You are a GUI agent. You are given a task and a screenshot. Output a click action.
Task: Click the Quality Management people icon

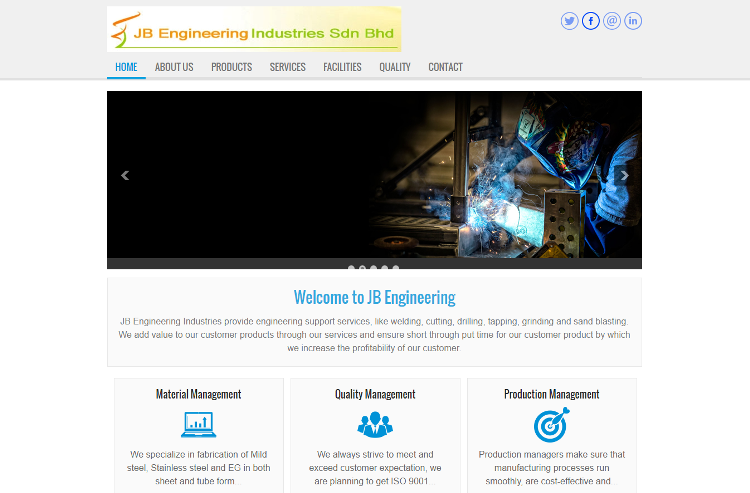click(375, 424)
